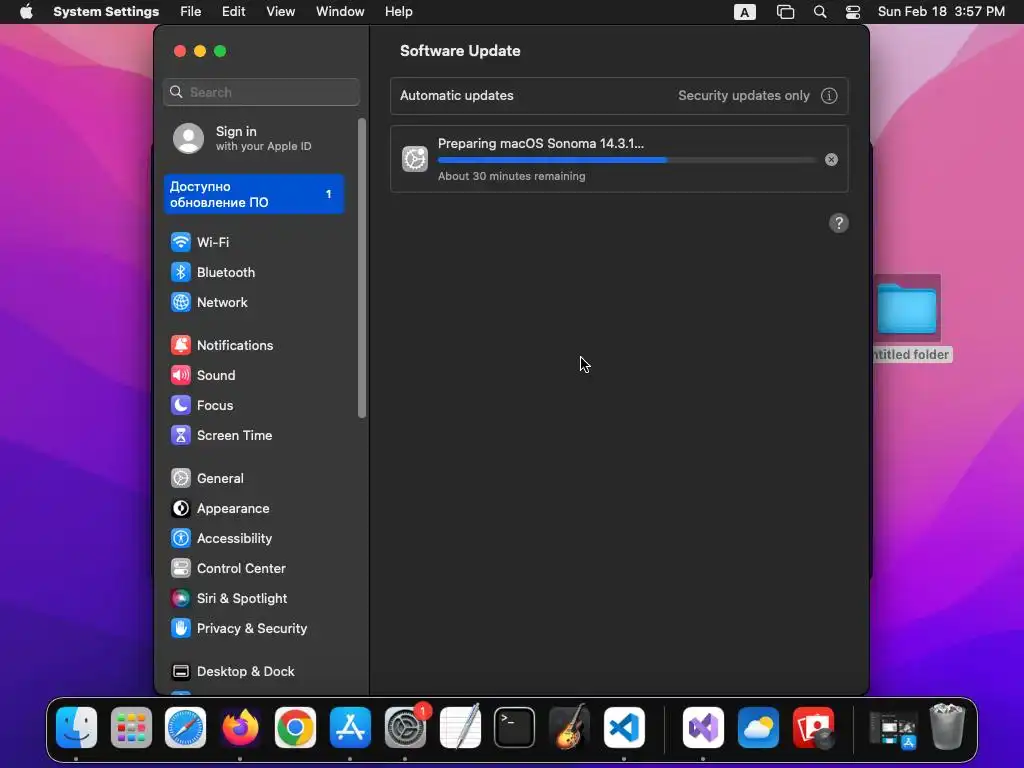Click About 30 minutes remaining text

(x=511, y=176)
